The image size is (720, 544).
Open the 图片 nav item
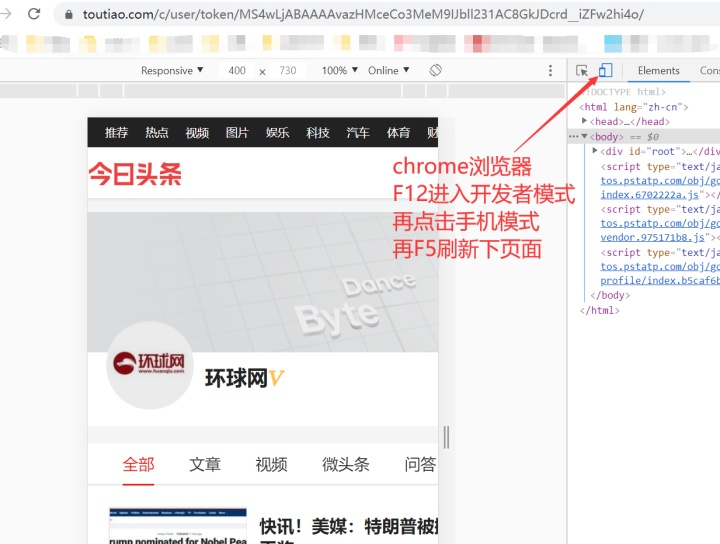pos(237,133)
